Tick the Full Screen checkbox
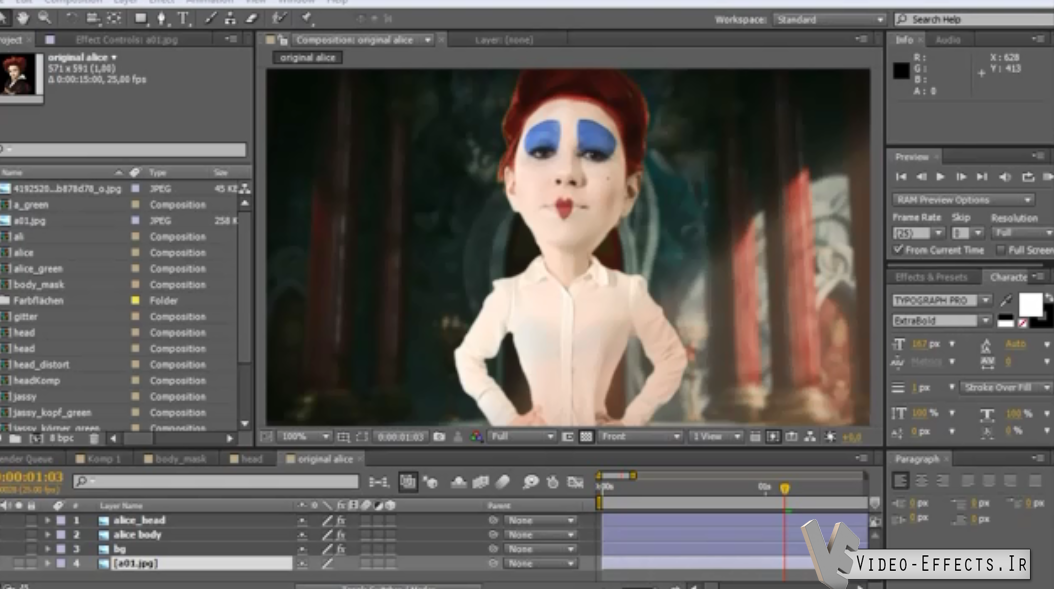This screenshot has width=1054, height=589. 1001,249
